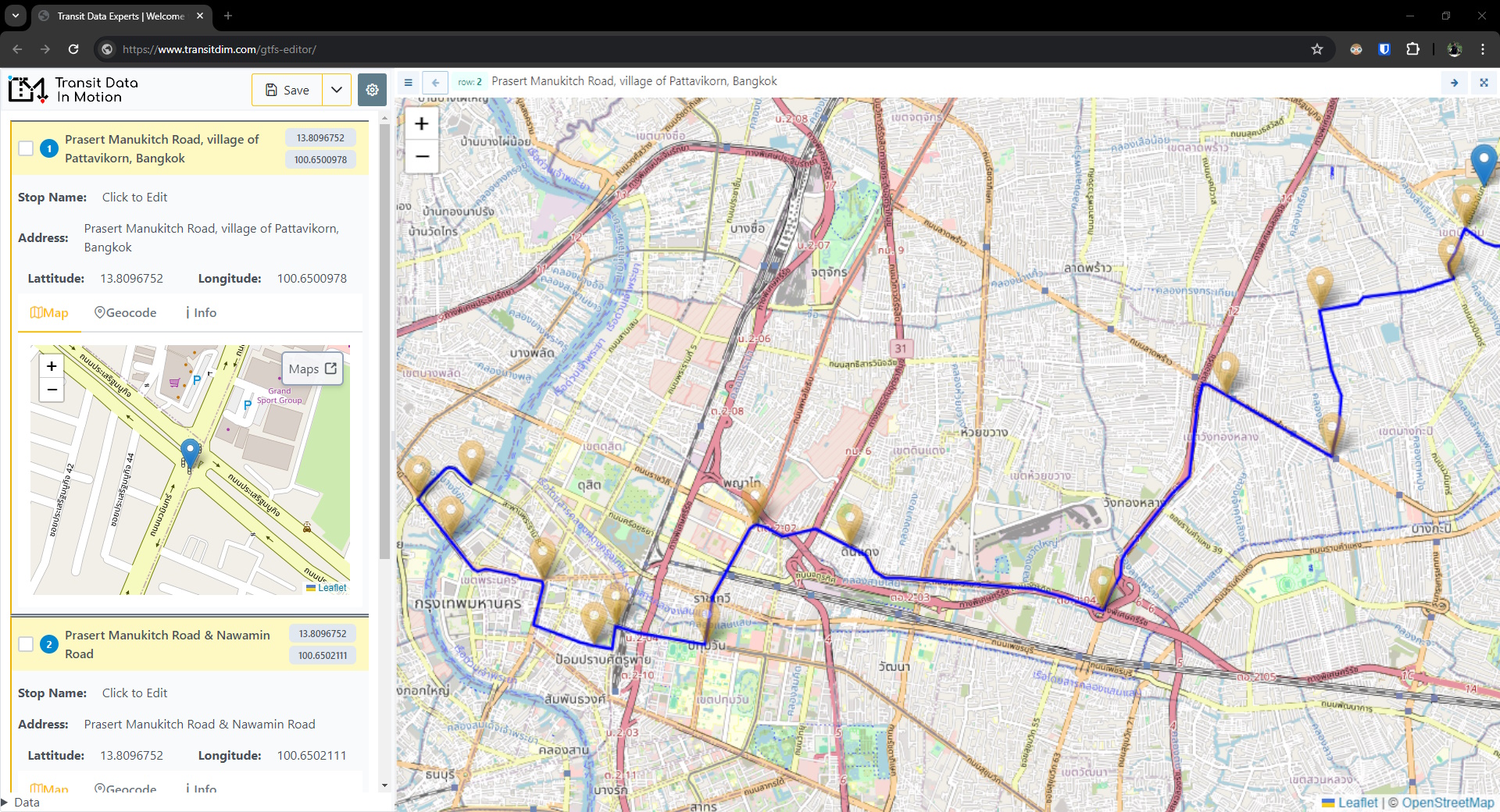Open the settings gear next to Save
The image size is (1500, 812).
point(372,90)
